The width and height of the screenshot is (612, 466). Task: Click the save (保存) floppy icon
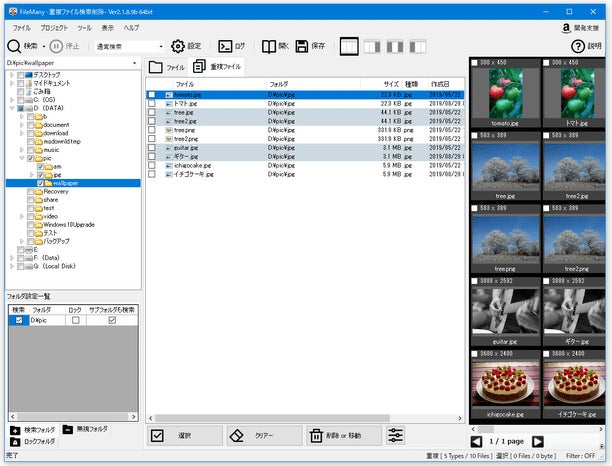300,46
